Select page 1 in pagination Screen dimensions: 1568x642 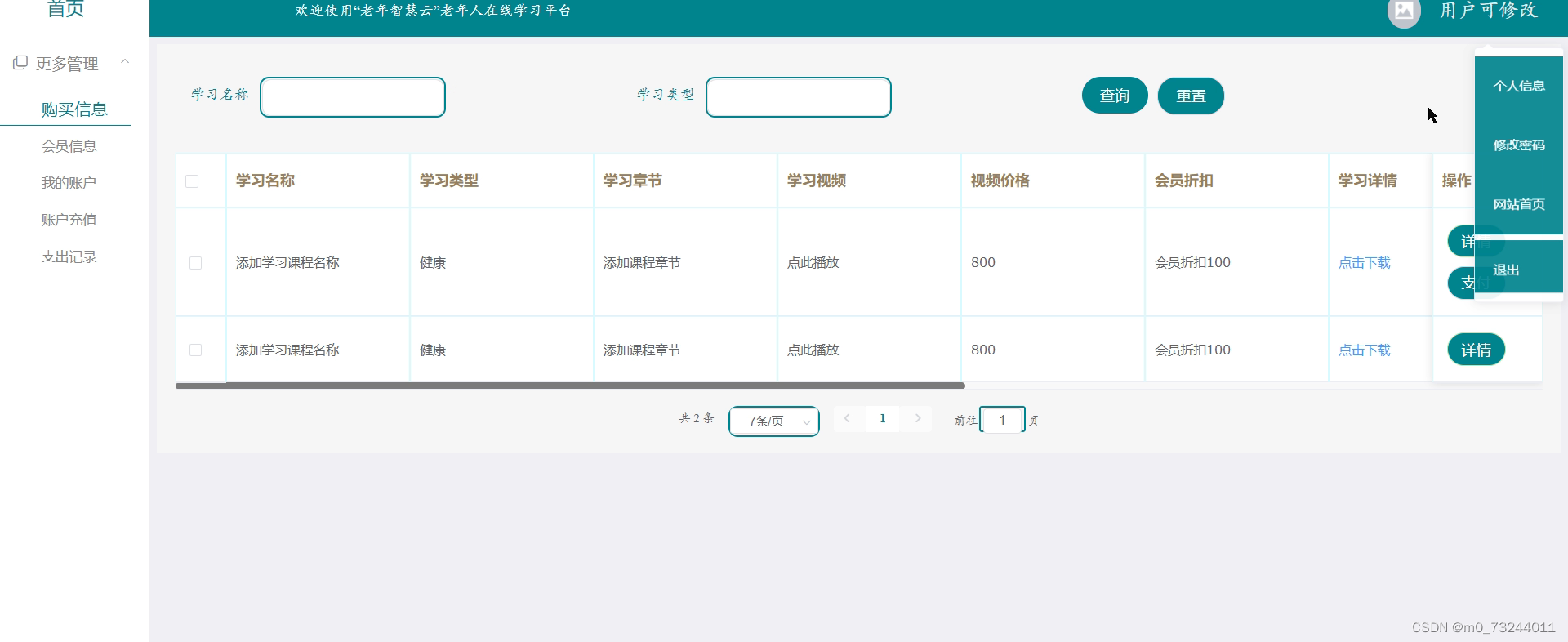tap(883, 418)
